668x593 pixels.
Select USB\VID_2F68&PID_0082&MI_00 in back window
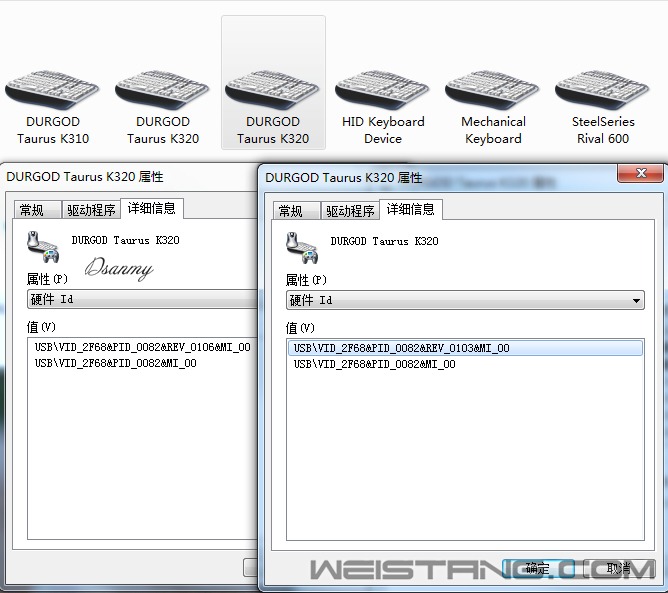115,363
